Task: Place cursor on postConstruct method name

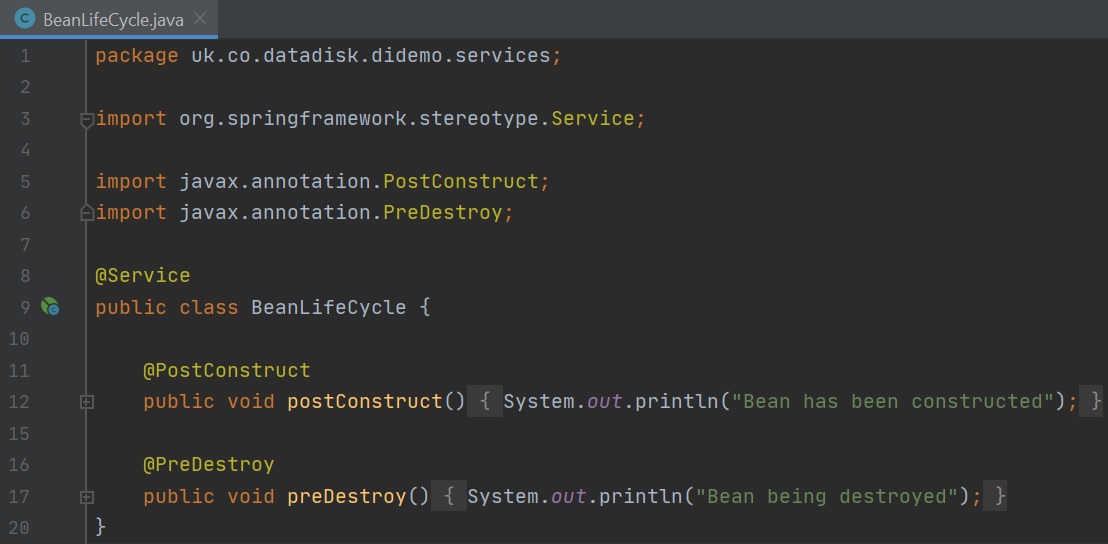Action: (364, 402)
